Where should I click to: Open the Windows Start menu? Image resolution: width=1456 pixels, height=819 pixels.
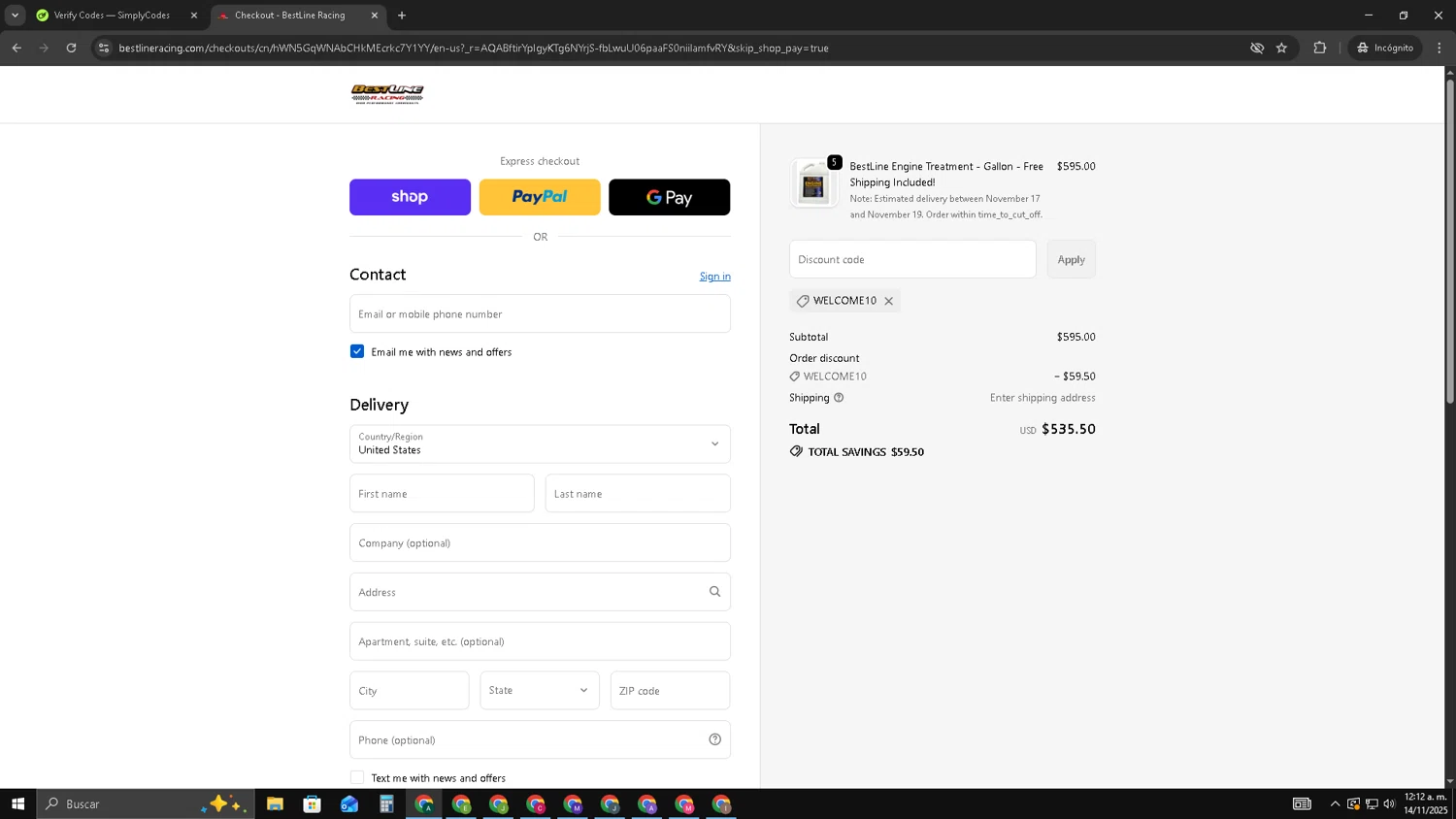click(x=17, y=803)
